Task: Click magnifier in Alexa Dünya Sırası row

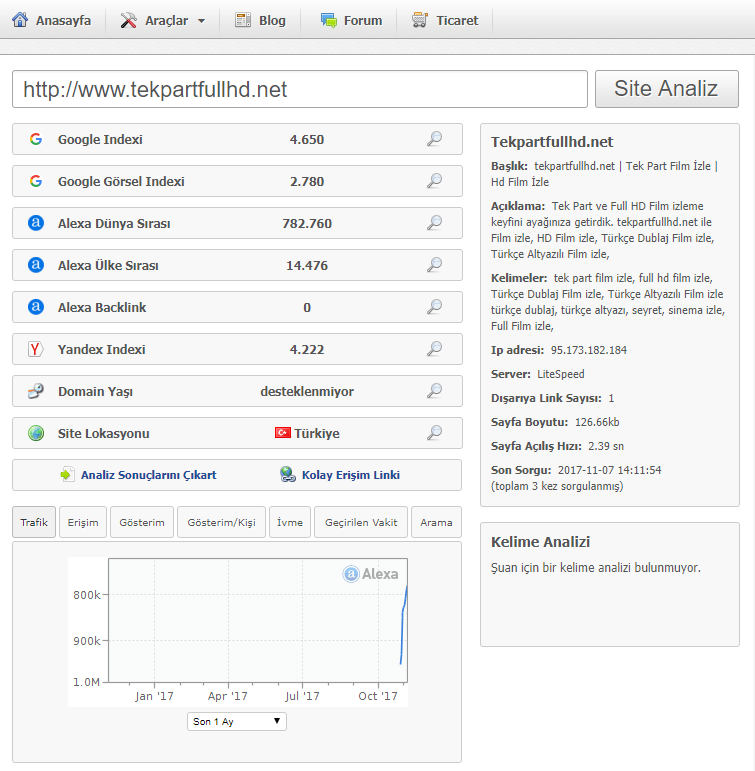Action: coord(434,223)
